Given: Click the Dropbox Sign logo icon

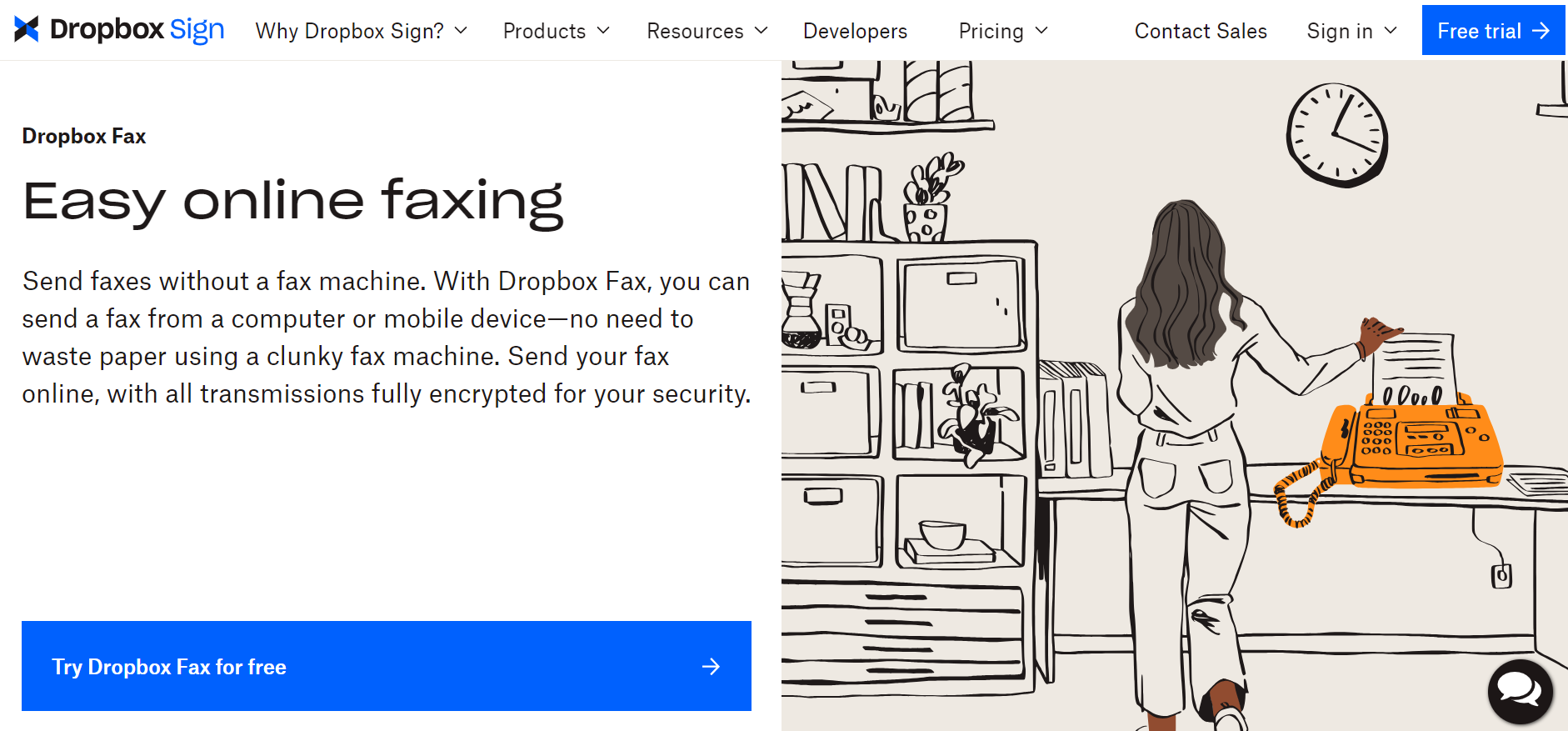Looking at the screenshot, I should tap(27, 29).
